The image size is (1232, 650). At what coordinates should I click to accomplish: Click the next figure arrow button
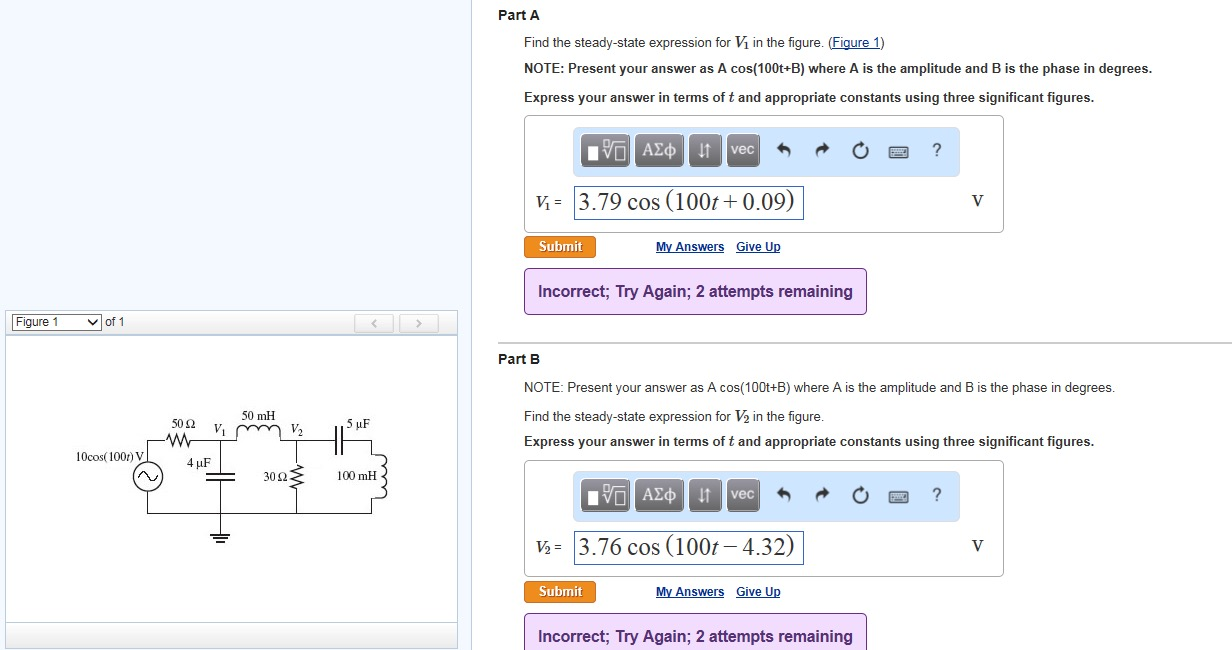[x=418, y=322]
